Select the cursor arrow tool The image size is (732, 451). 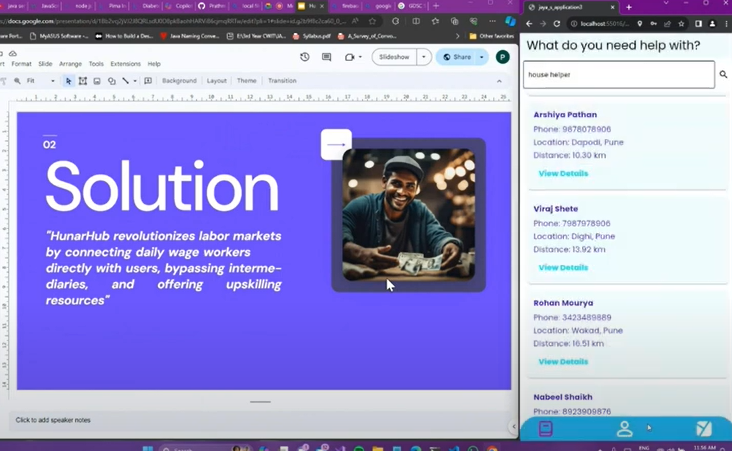pos(68,81)
